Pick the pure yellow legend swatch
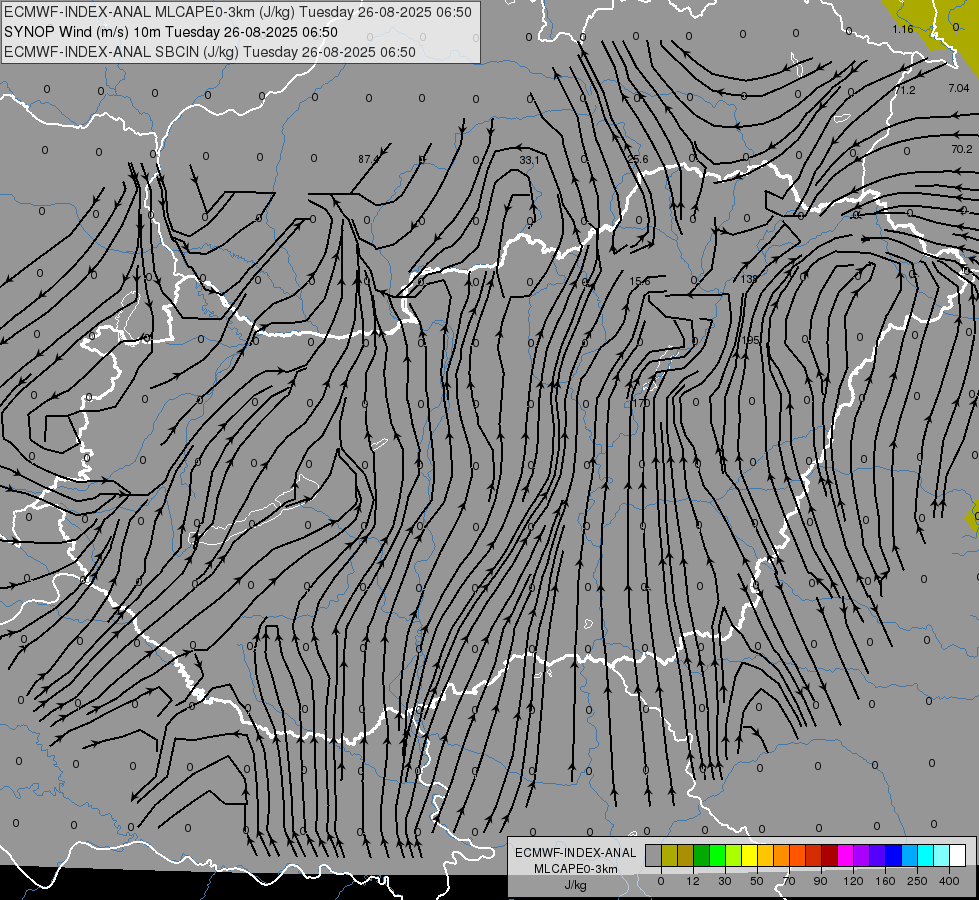The image size is (979, 900). 749,855
